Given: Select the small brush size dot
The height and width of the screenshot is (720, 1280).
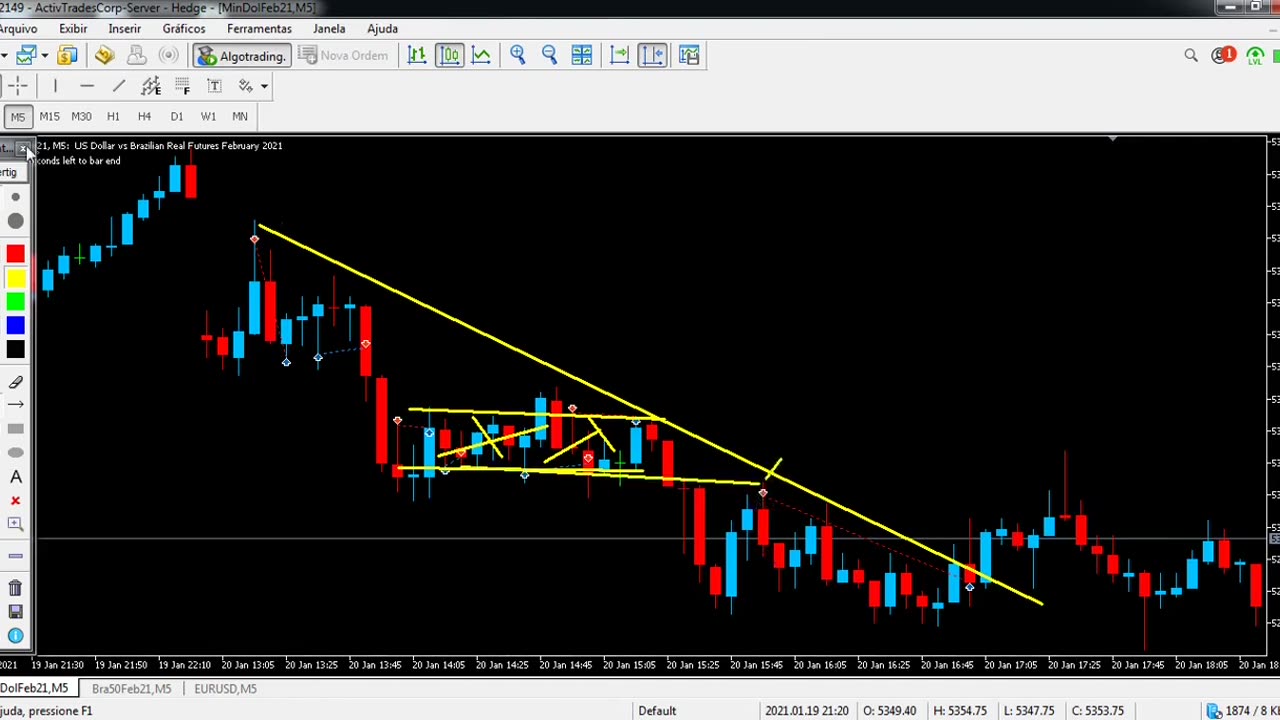Looking at the screenshot, I should pyautogui.click(x=15, y=198).
